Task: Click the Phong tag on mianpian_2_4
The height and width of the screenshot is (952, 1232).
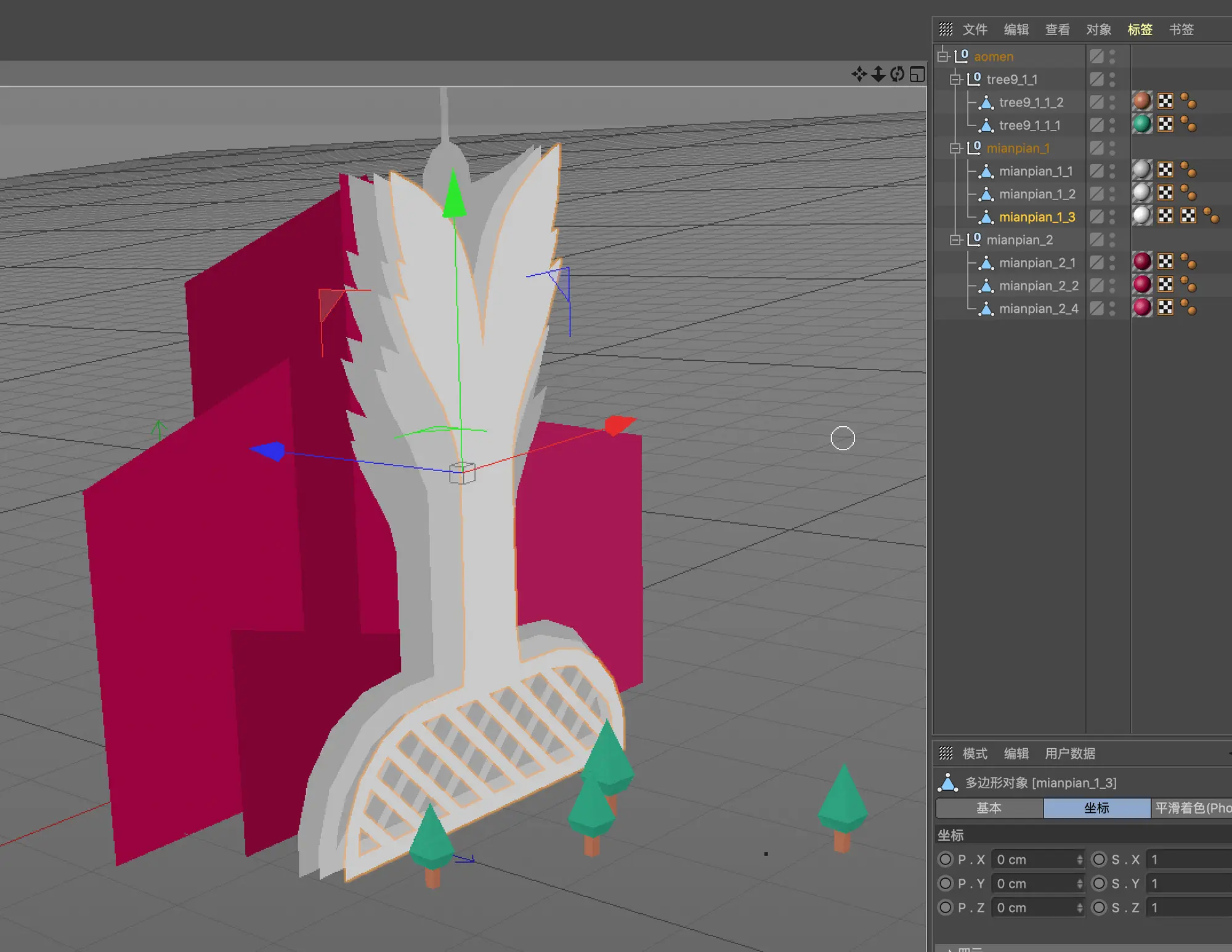Action: click(x=1189, y=307)
